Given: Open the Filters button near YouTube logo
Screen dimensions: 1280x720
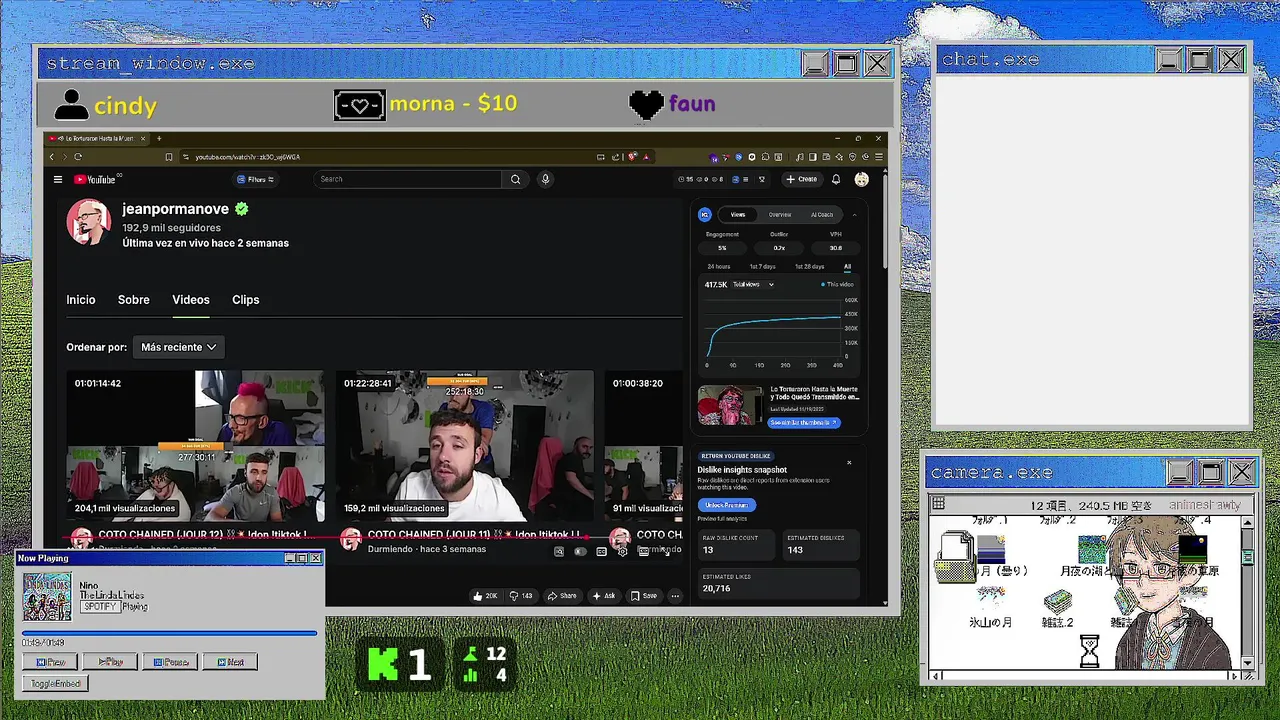Looking at the screenshot, I should coord(255,180).
